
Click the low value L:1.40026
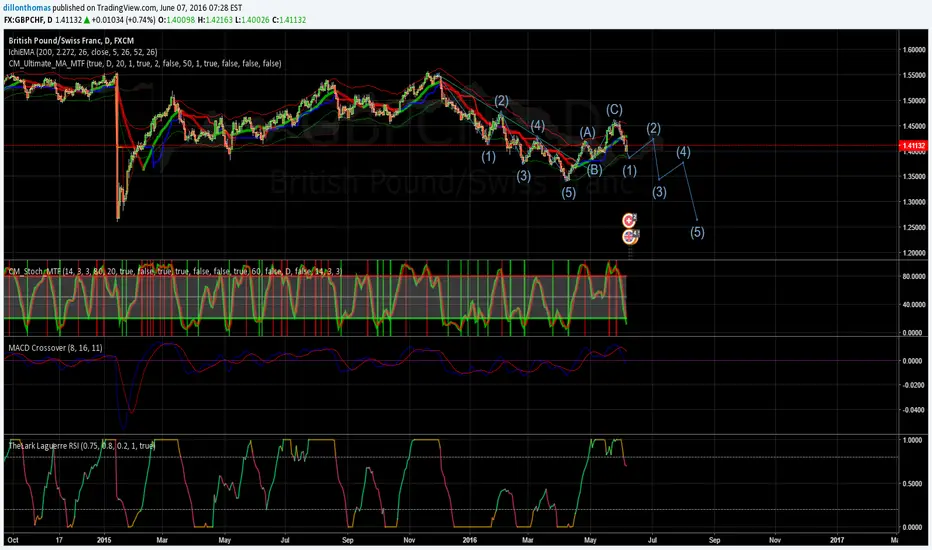point(252,20)
